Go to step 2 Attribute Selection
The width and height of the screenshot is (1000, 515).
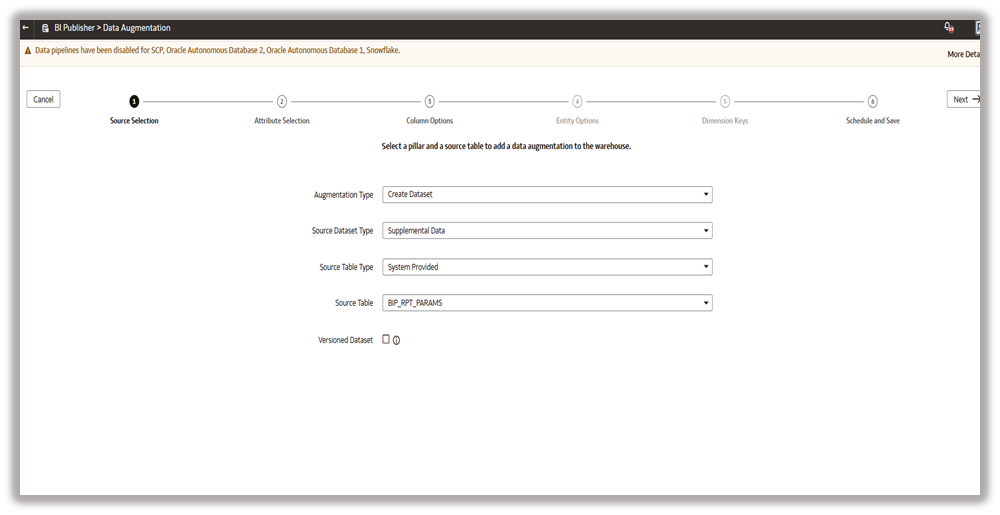coord(282,101)
